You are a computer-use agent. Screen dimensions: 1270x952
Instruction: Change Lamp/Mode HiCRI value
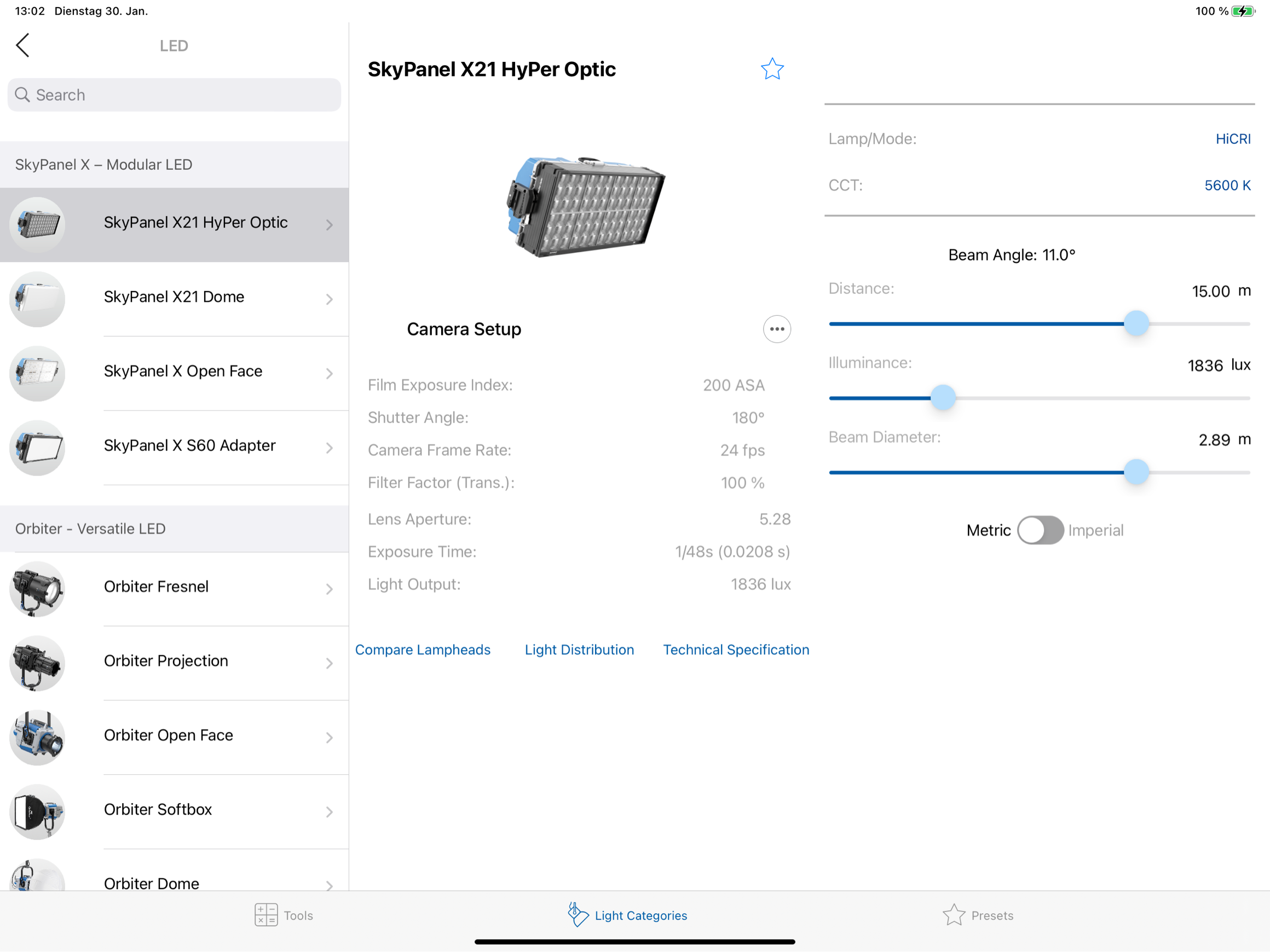1232,139
